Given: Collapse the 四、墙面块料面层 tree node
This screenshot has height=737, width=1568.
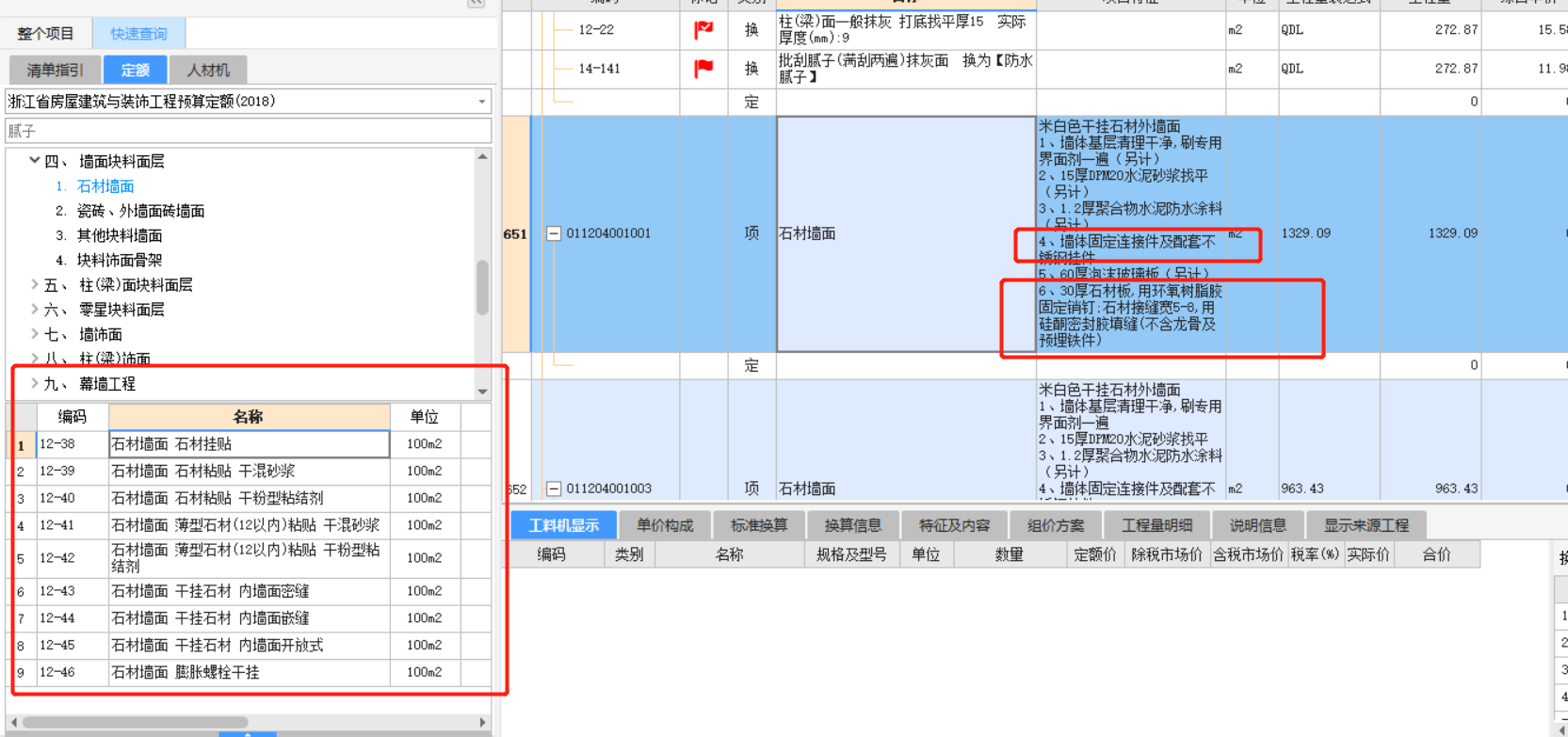Looking at the screenshot, I should pyautogui.click(x=34, y=161).
